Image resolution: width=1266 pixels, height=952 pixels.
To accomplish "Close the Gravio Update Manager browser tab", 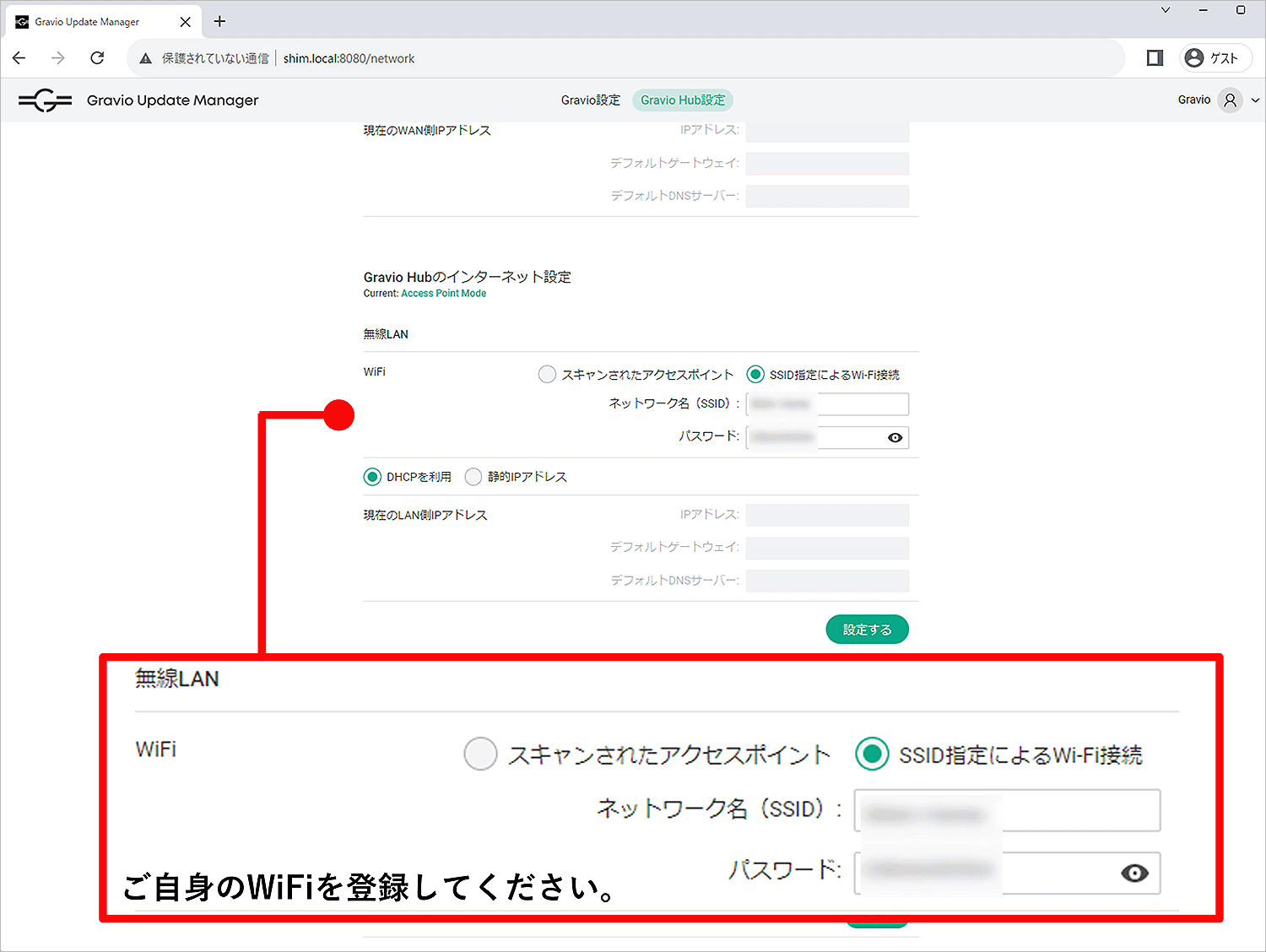I will [x=186, y=22].
